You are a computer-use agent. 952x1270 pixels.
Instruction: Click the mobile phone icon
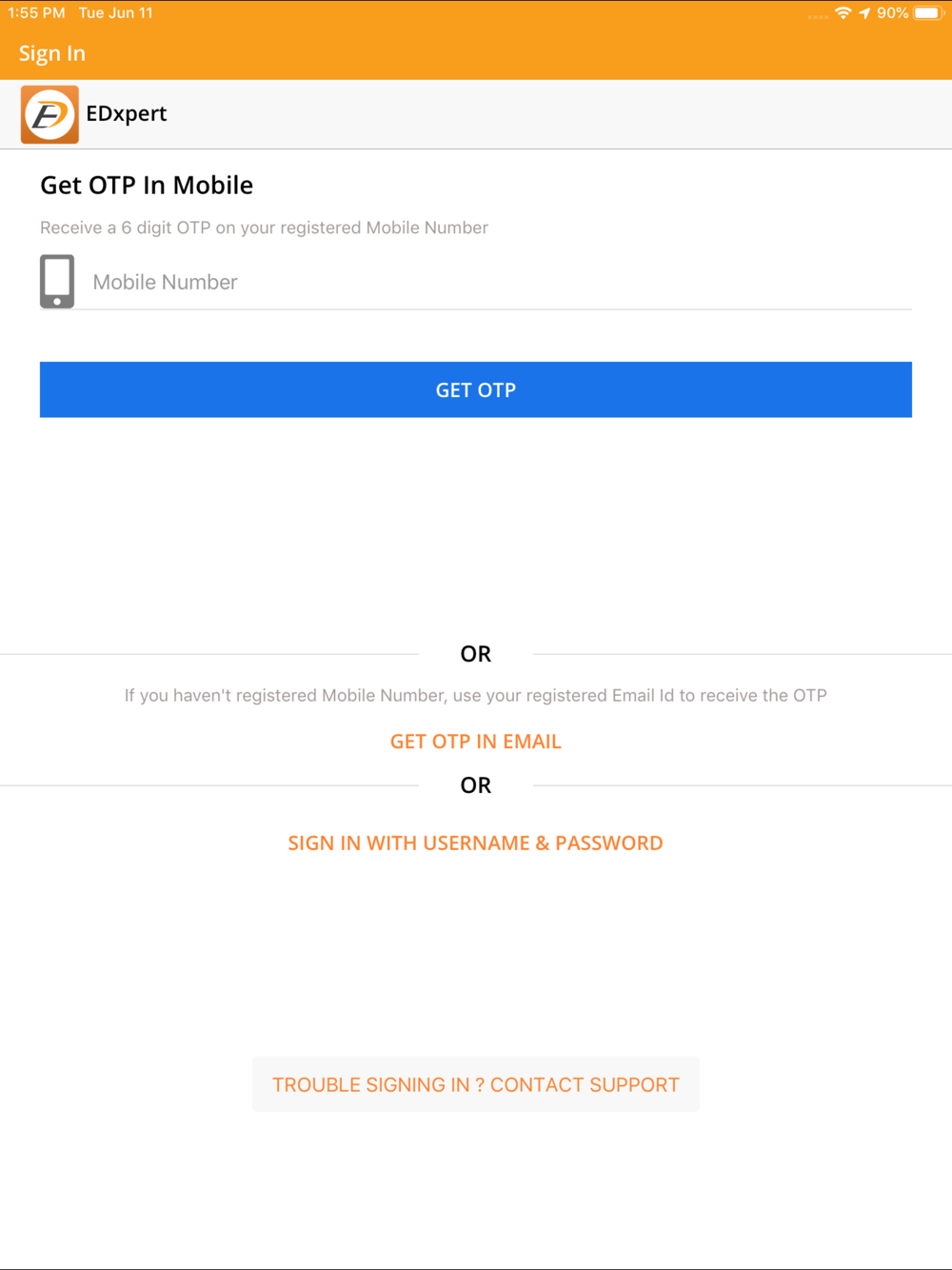[57, 282]
